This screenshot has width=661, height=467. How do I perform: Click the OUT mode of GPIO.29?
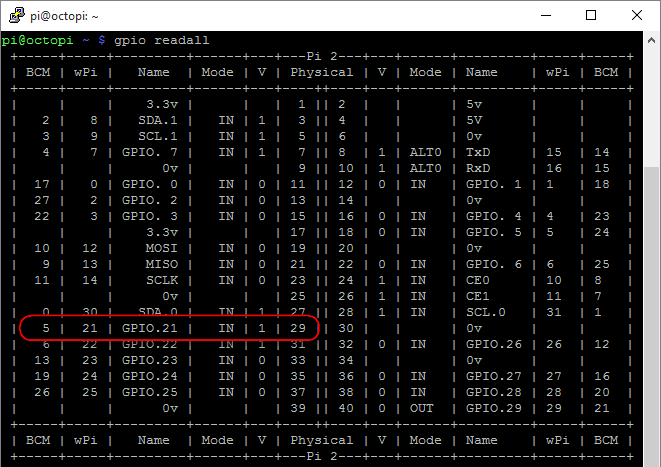pos(422,408)
